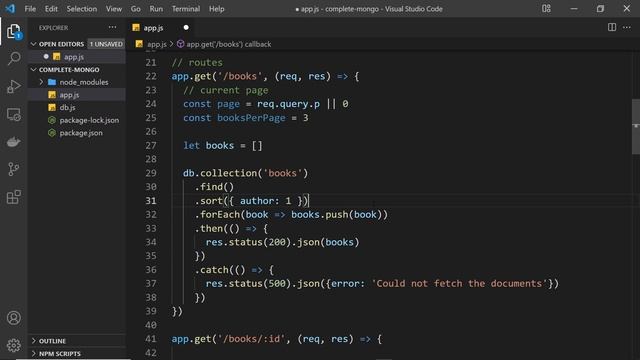Open the Edit menu
640x360 pixels.
(51, 9)
